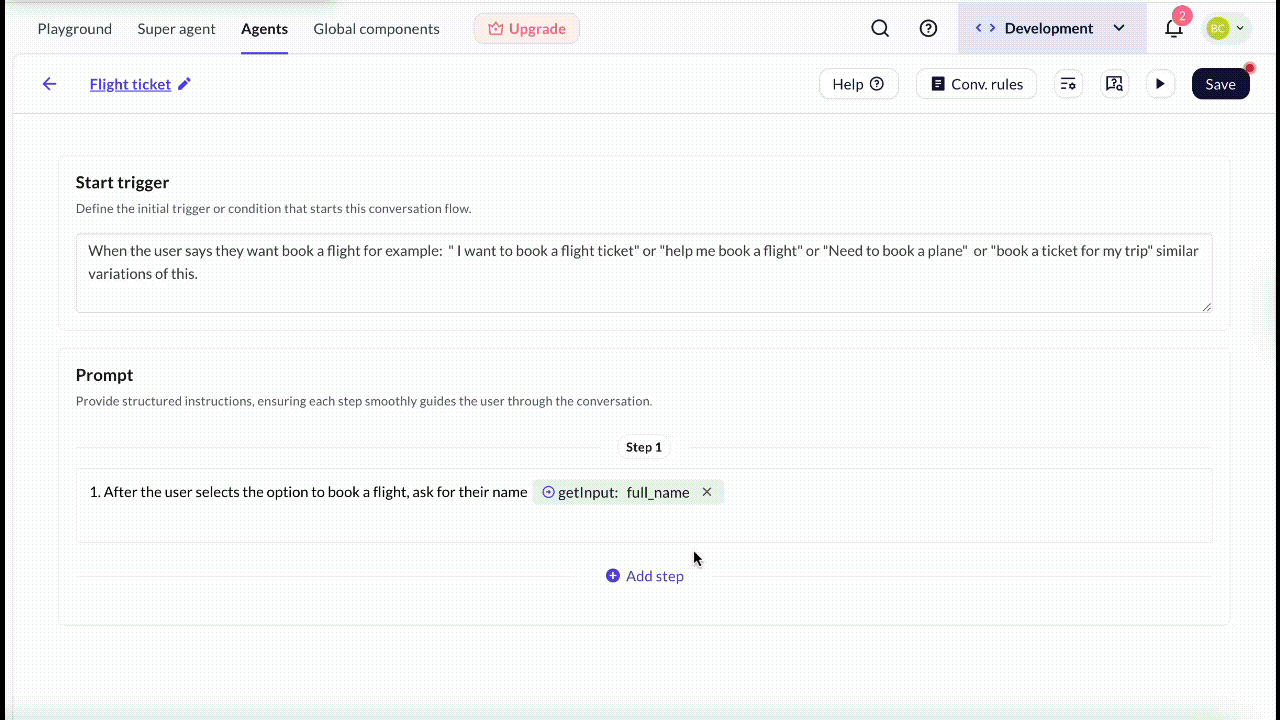
Task: Run the agent with the play icon
Action: pos(1160,84)
